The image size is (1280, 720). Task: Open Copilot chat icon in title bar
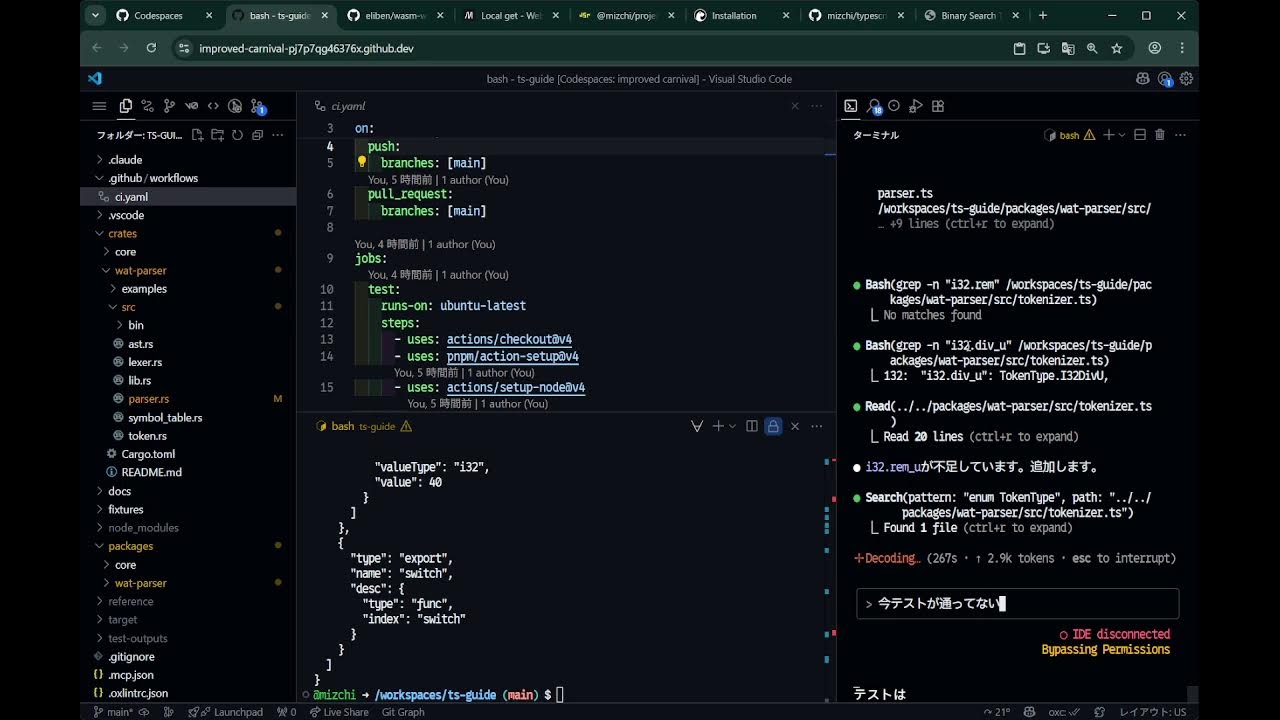(x=1143, y=79)
